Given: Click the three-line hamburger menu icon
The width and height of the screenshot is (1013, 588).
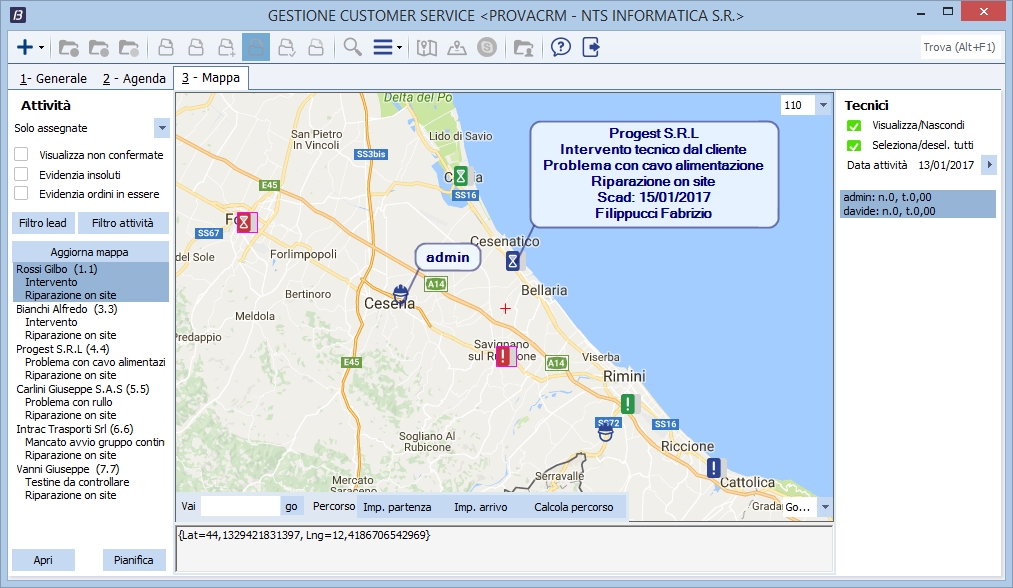Looking at the screenshot, I should [x=383, y=47].
